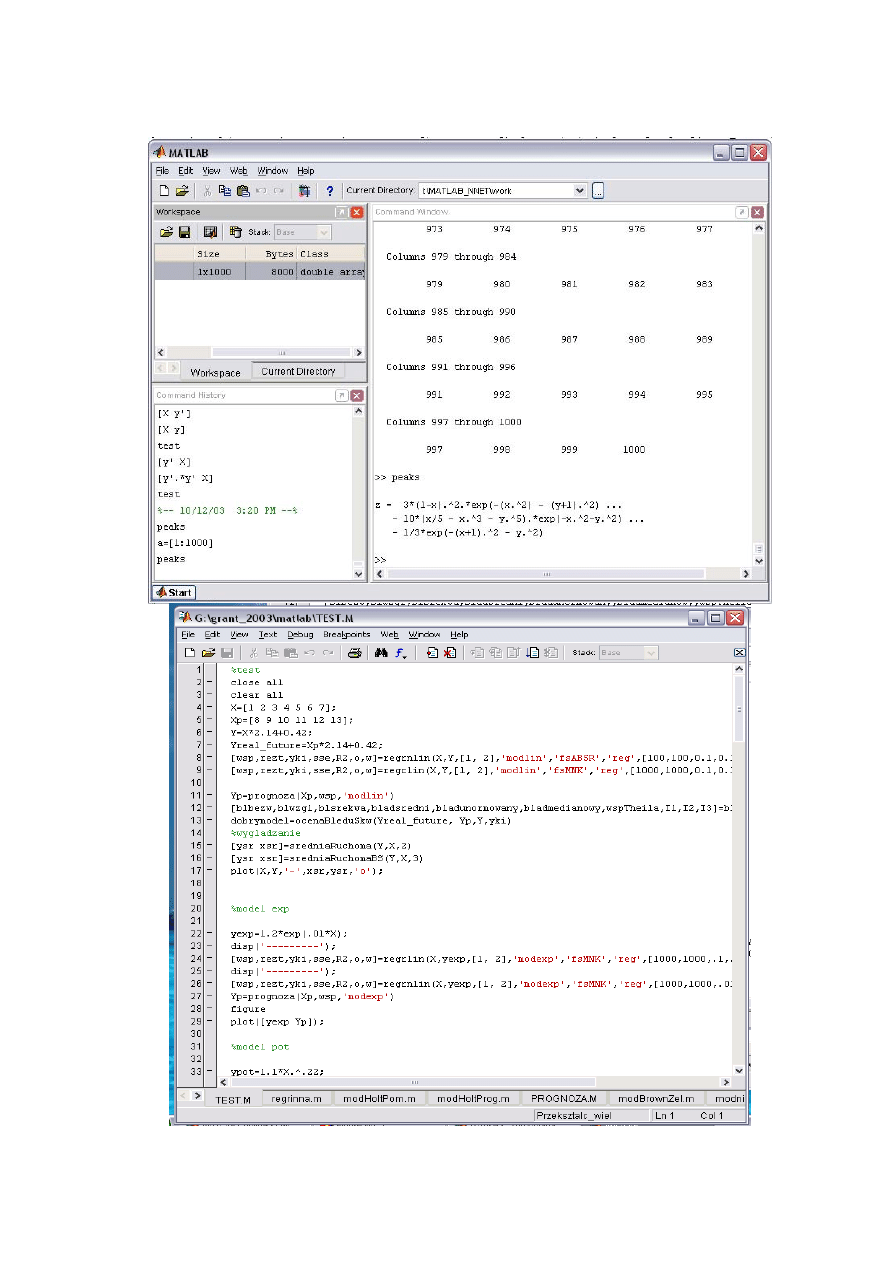Click the browse folder button beside Current Directory
The width and height of the screenshot is (893, 1263).
coord(598,190)
